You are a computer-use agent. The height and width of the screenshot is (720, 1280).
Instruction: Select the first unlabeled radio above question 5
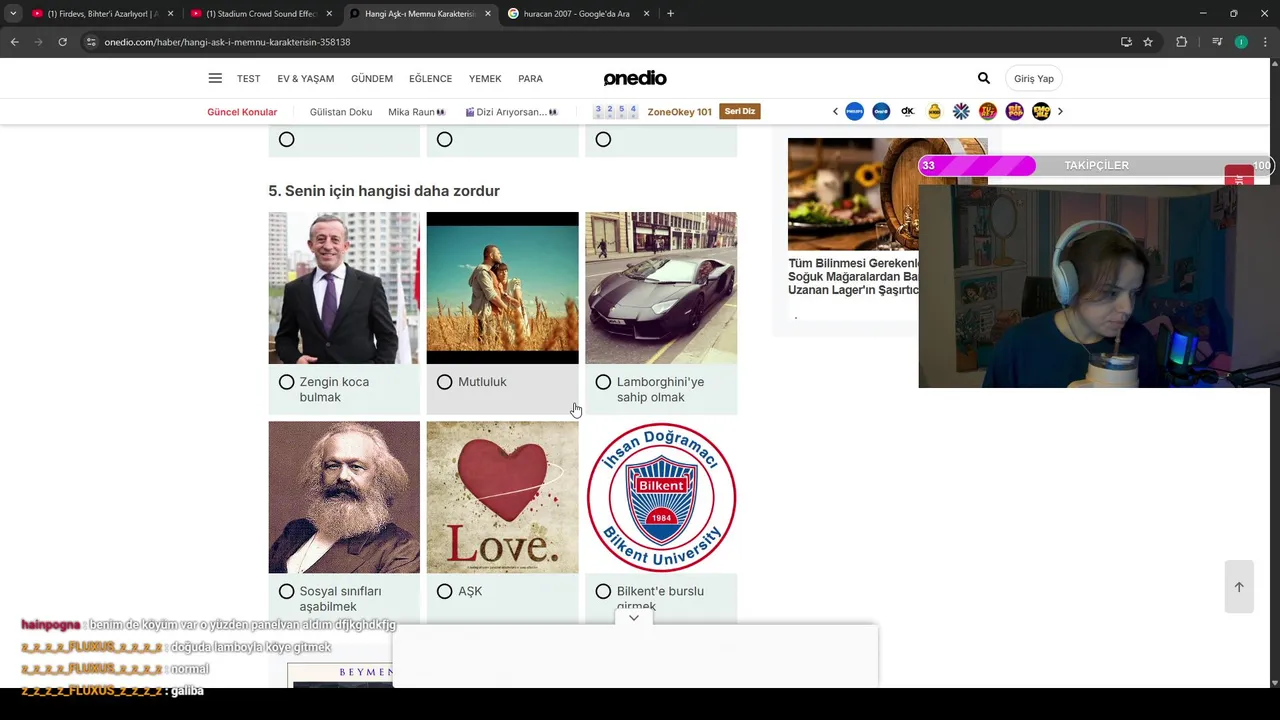point(287,140)
